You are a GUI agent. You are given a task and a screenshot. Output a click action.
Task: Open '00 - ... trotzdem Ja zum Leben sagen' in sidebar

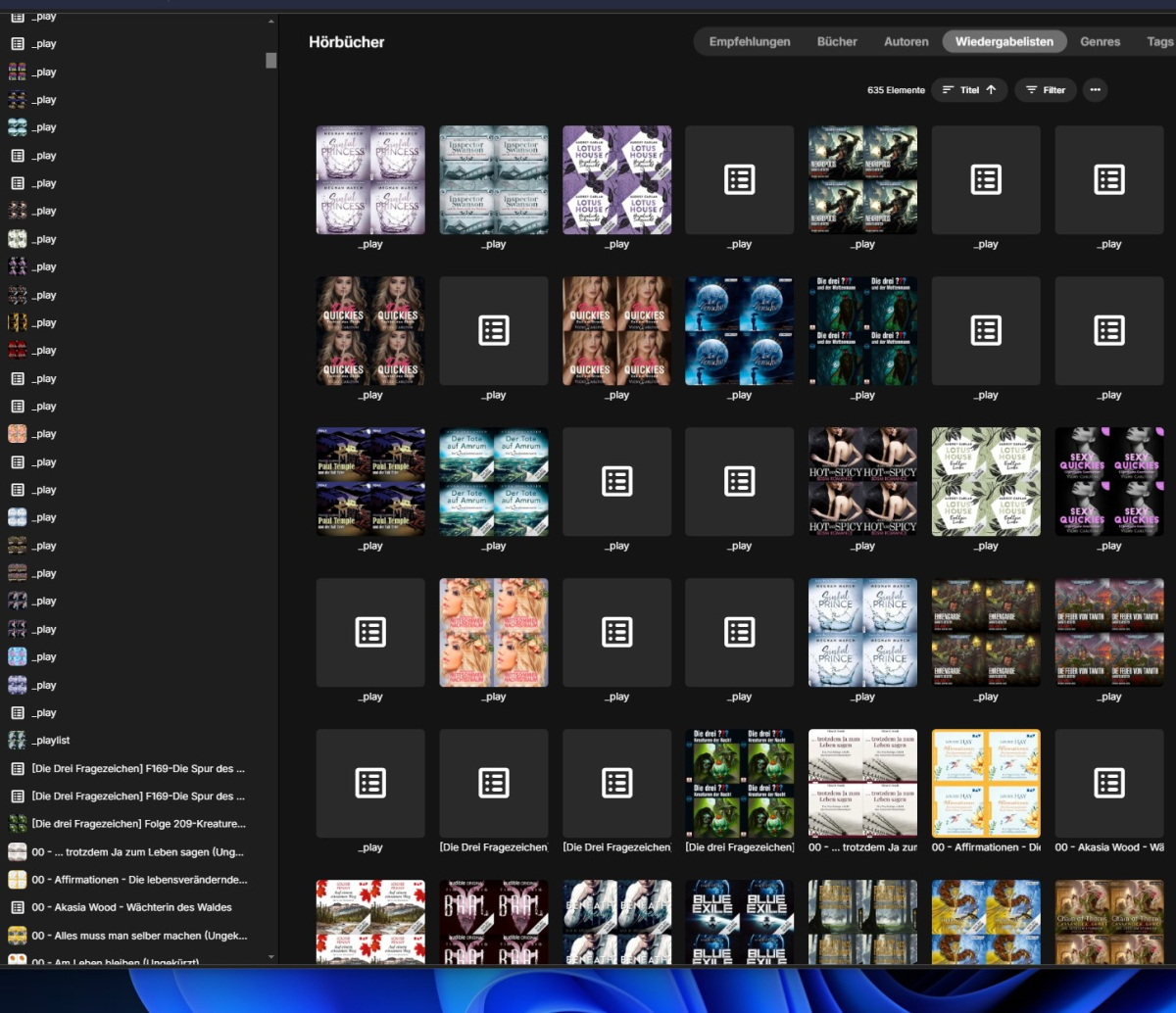point(137,852)
